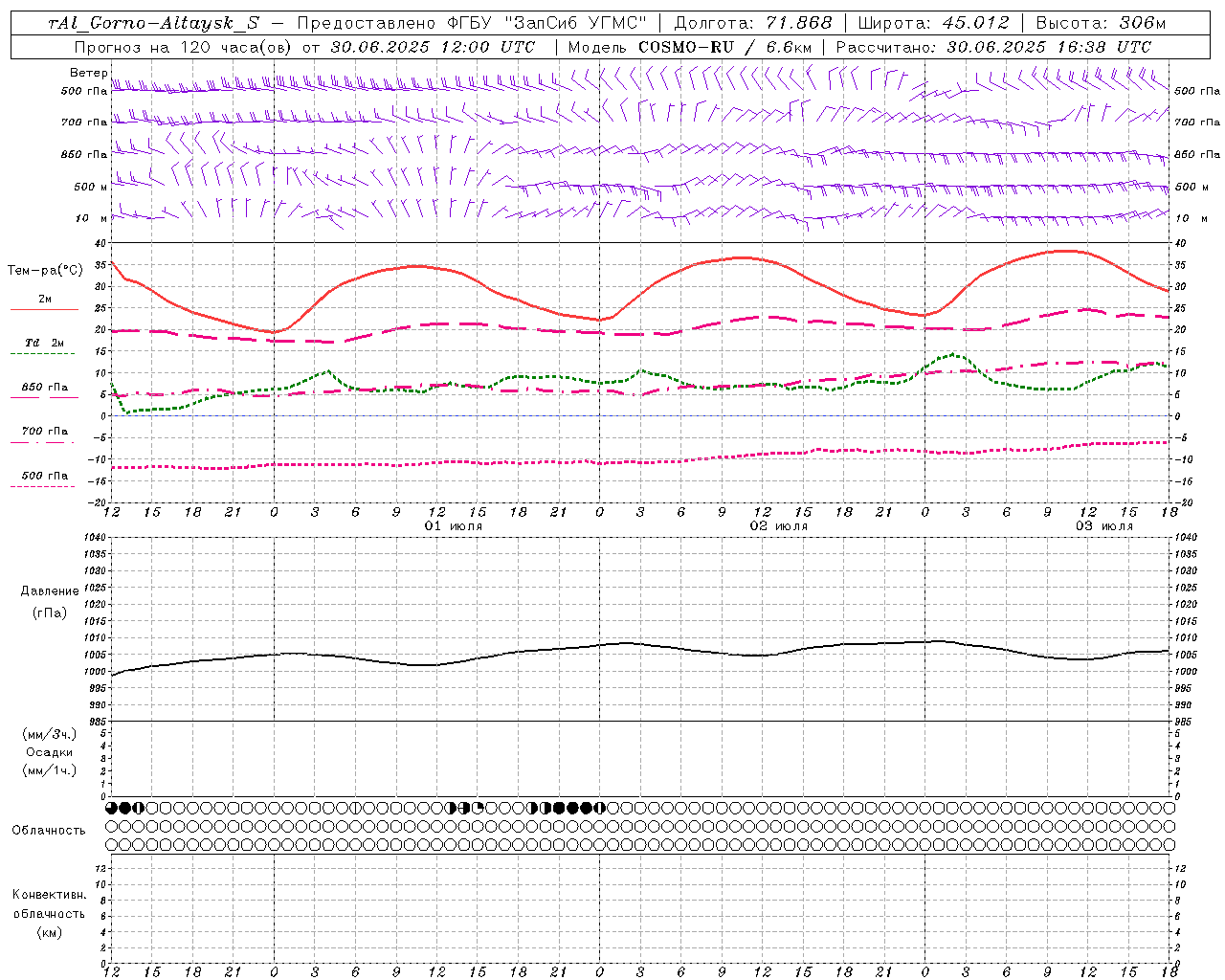1225x980 pixels.
Task: Click the station title rAl_Gorno-Altaysk_S
Action: click(x=153, y=24)
